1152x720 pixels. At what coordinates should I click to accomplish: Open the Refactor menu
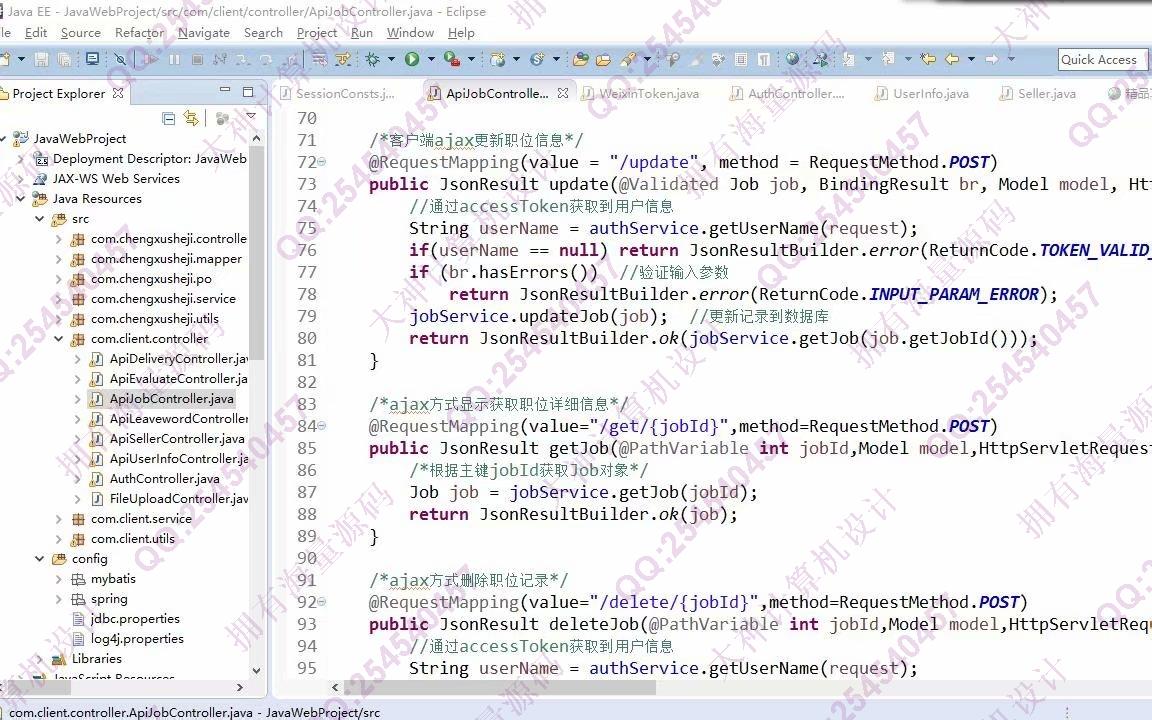(x=140, y=33)
